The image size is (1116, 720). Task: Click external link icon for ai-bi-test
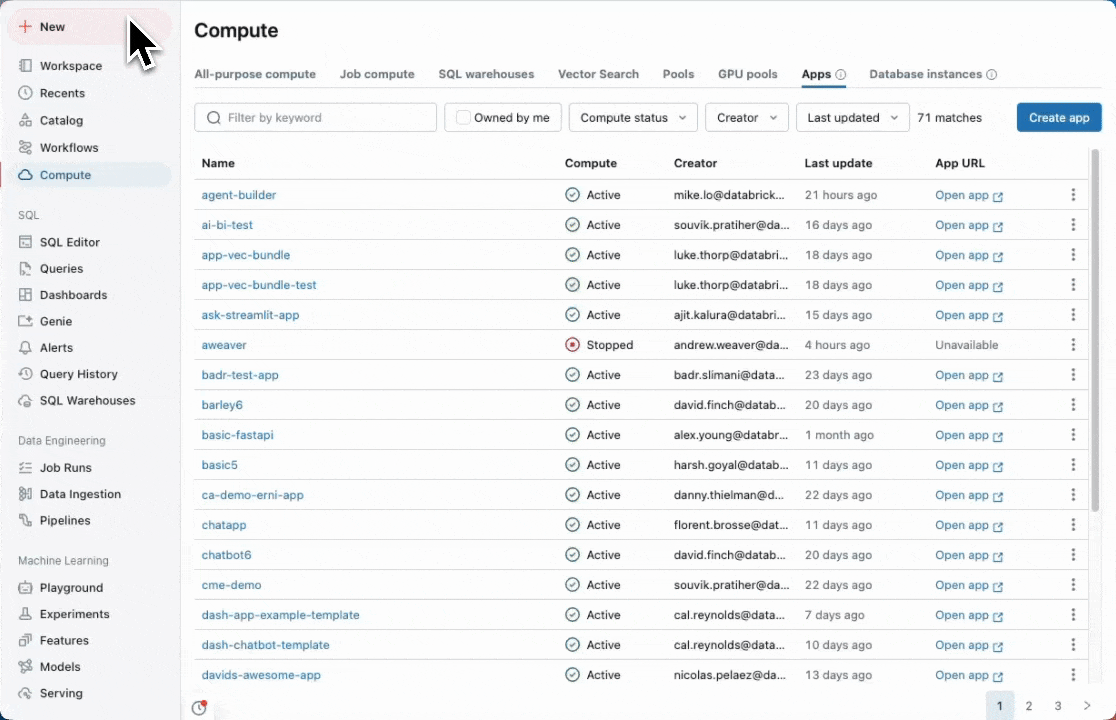pos(998,226)
